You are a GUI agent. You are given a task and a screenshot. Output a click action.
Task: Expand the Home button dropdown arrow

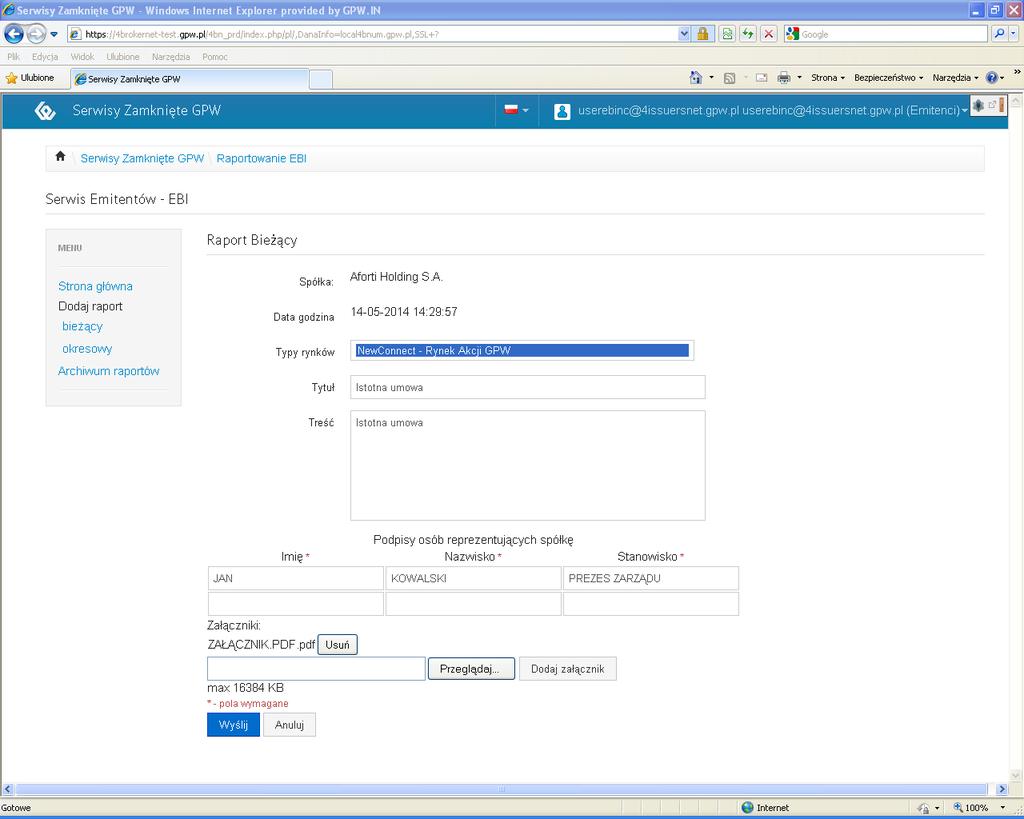(x=711, y=78)
